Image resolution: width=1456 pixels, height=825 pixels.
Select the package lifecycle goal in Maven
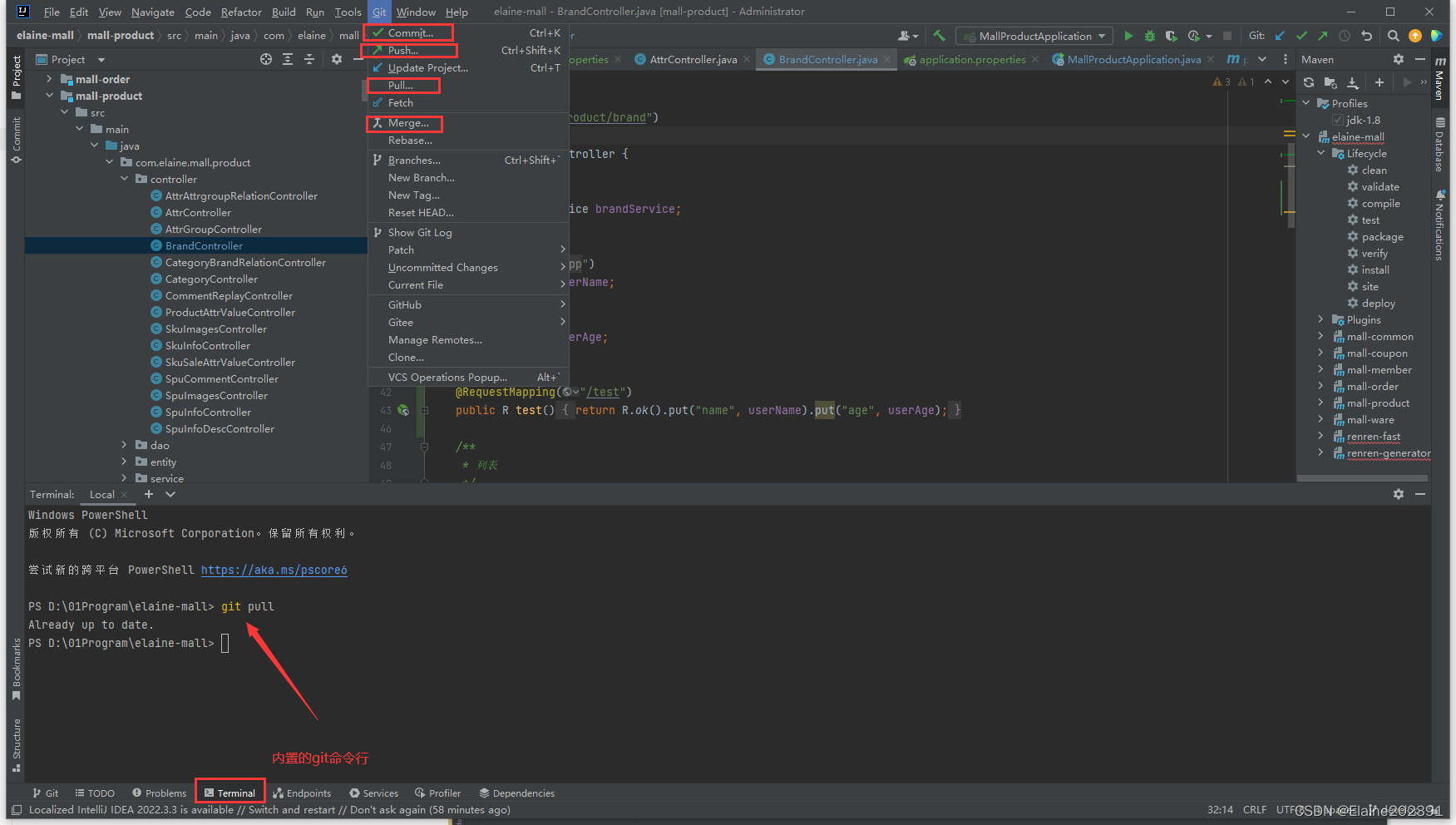click(1382, 236)
